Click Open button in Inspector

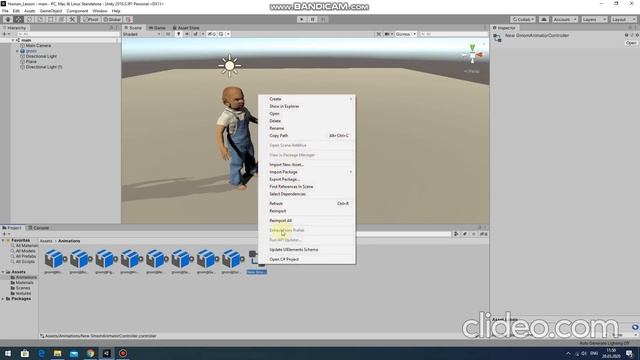(x=631, y=43)
